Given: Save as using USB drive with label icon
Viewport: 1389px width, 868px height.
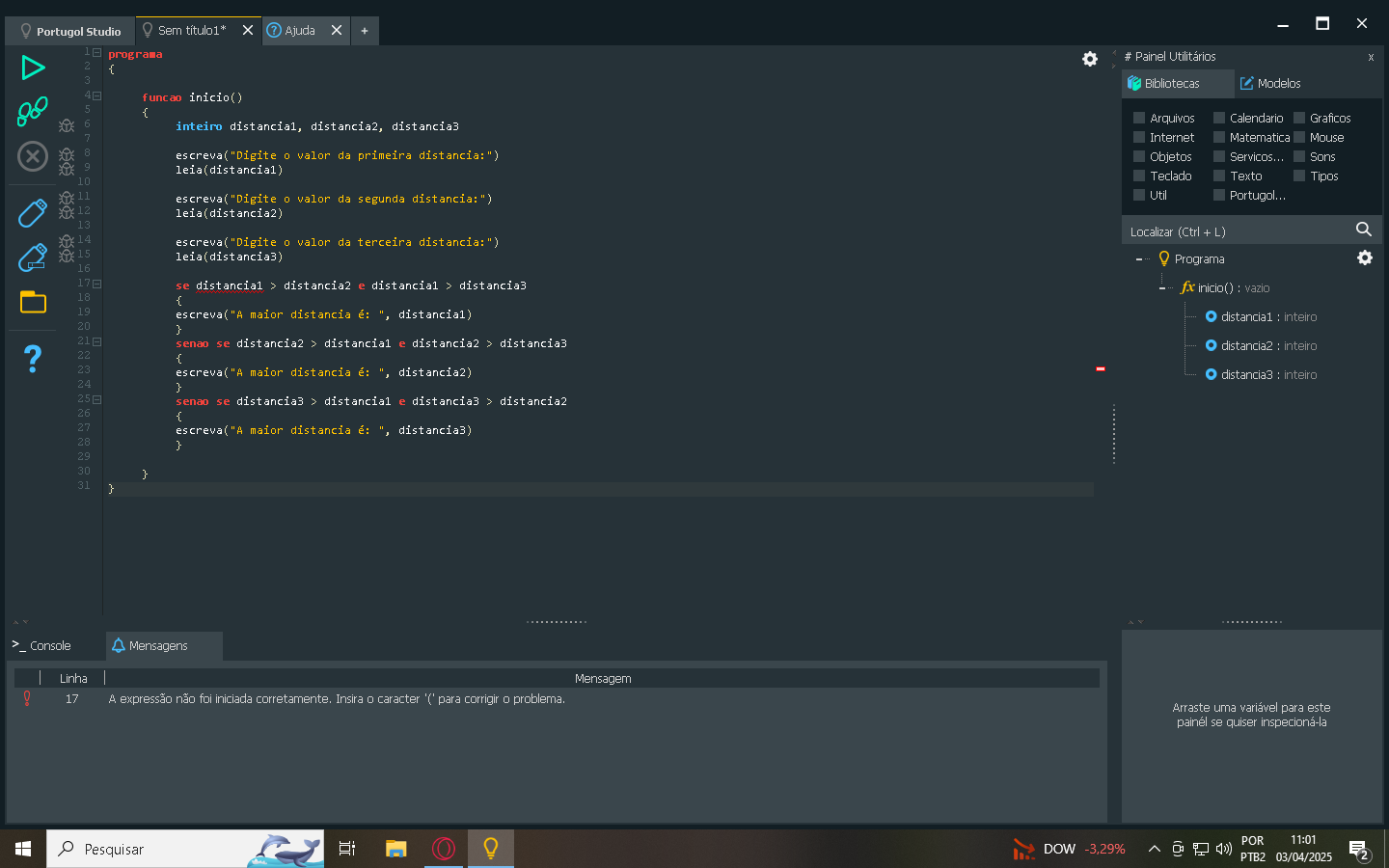Looking at the screenshot, I should 33,258.
